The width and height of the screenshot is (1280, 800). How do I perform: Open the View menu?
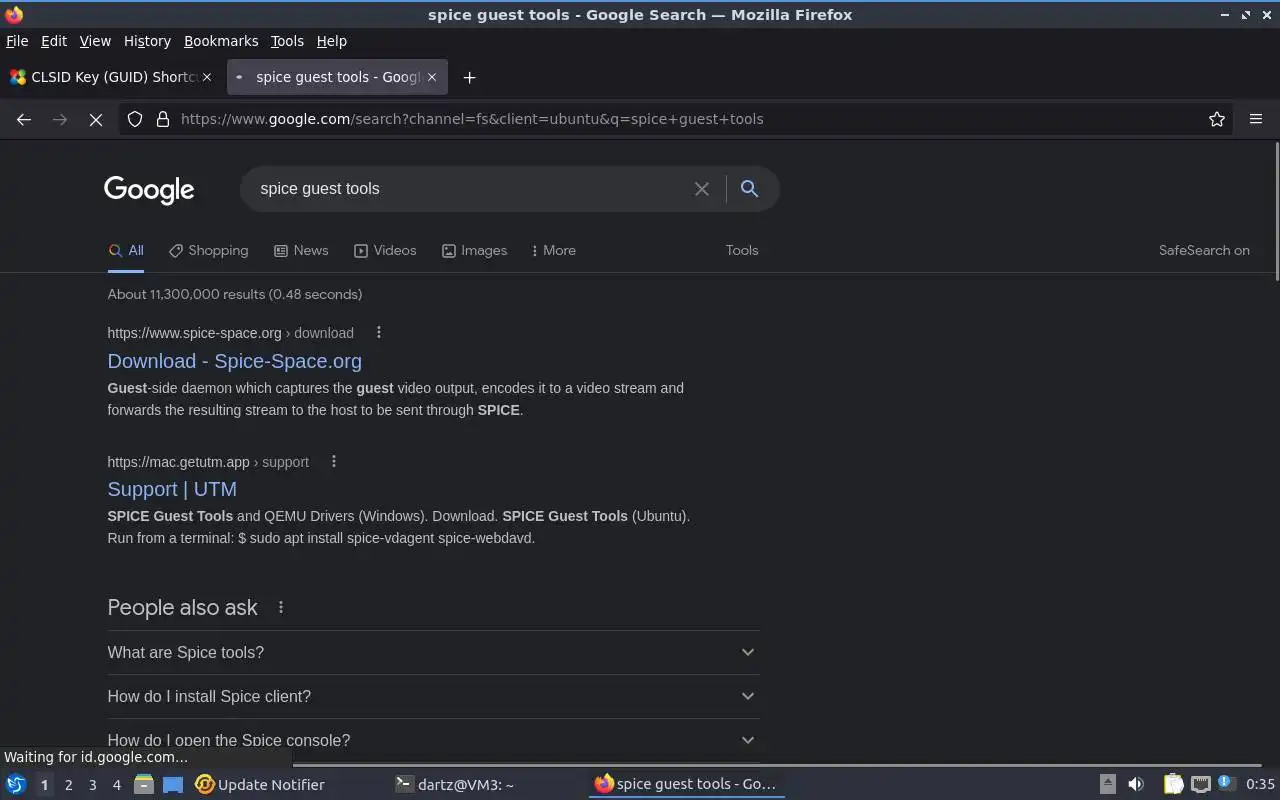click(95, 41)
